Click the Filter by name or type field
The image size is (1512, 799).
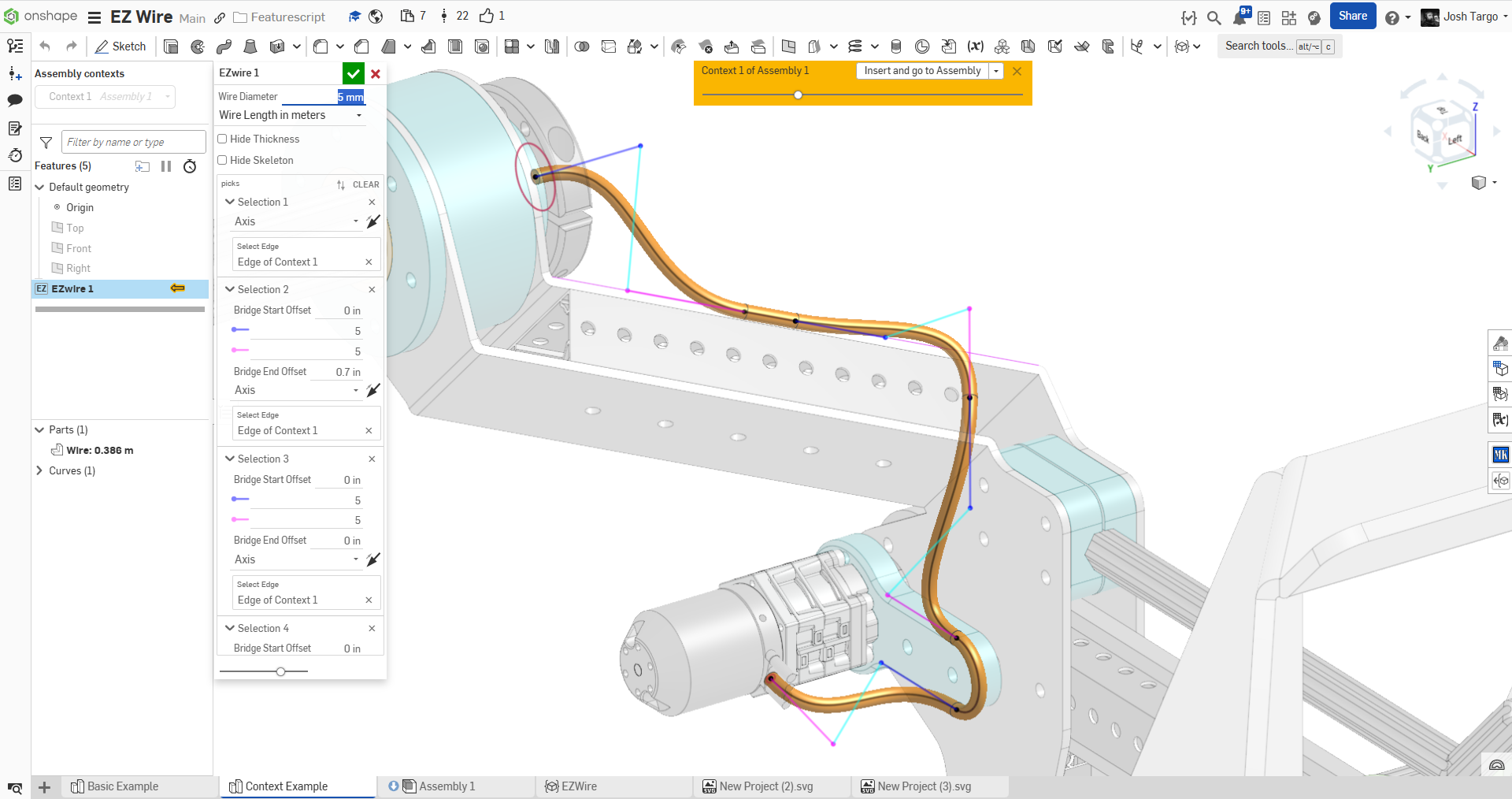tap(134, 143)
